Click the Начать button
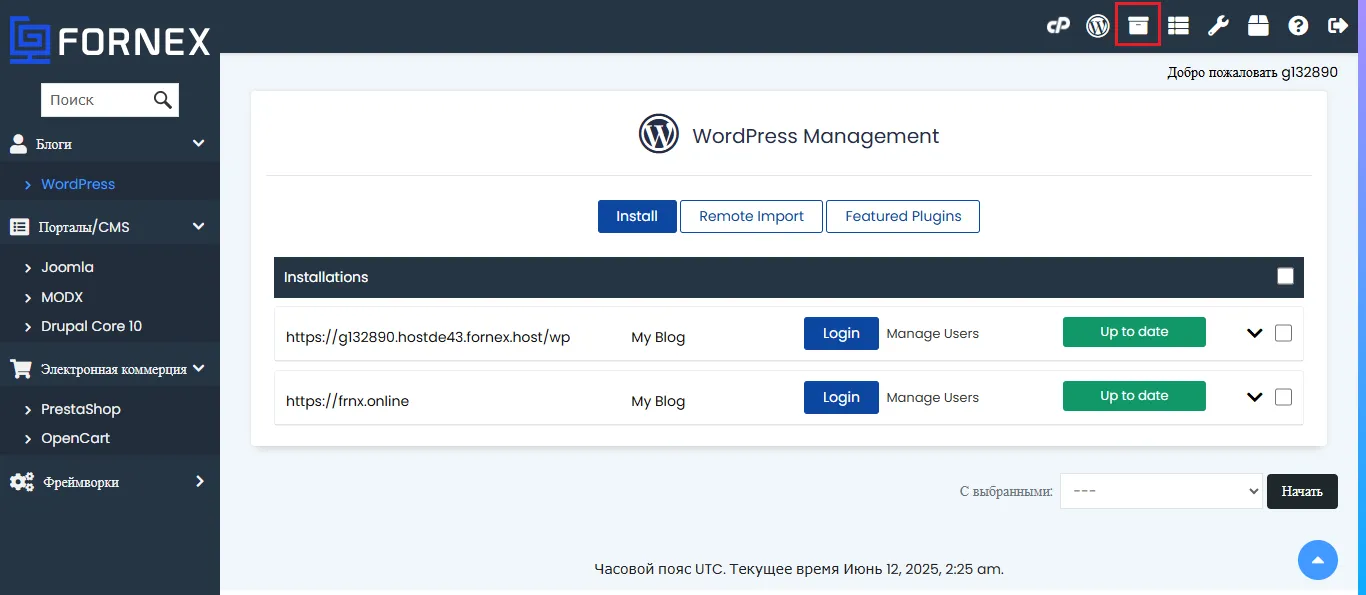 point(1302,491)
